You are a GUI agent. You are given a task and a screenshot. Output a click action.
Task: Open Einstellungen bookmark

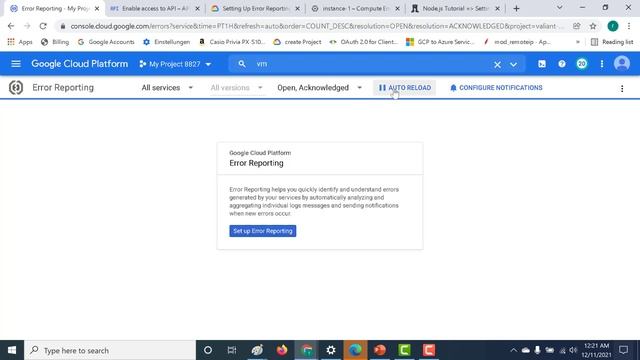tap(167, 42)
